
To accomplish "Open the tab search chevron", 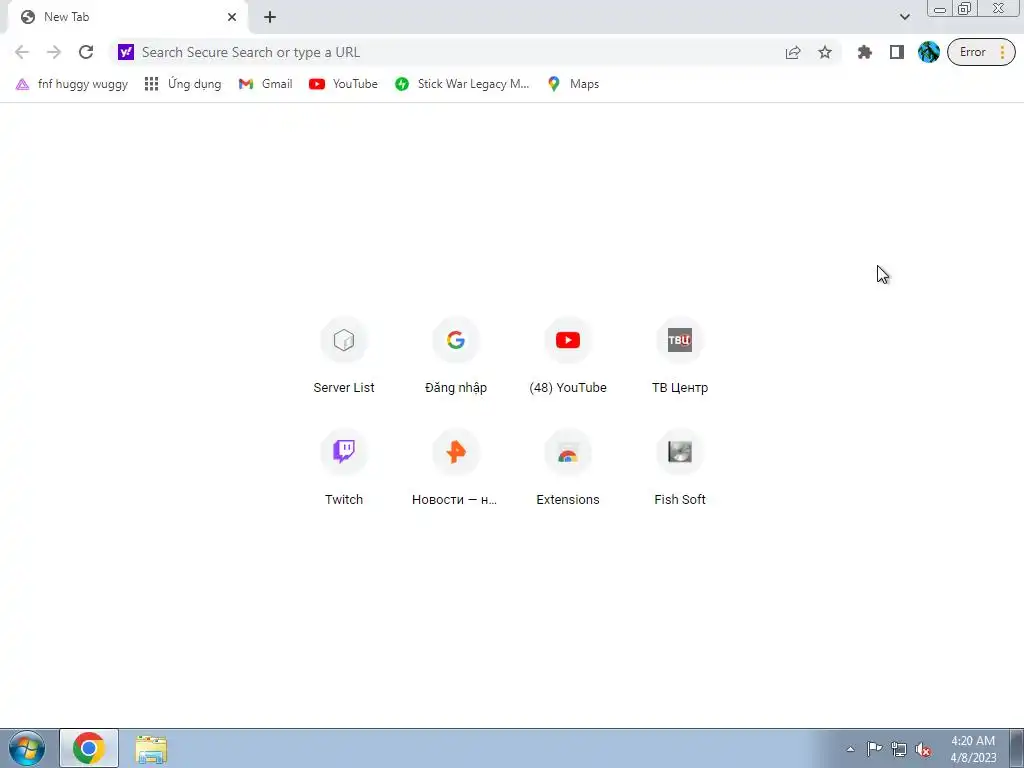I will coord(904,17).
